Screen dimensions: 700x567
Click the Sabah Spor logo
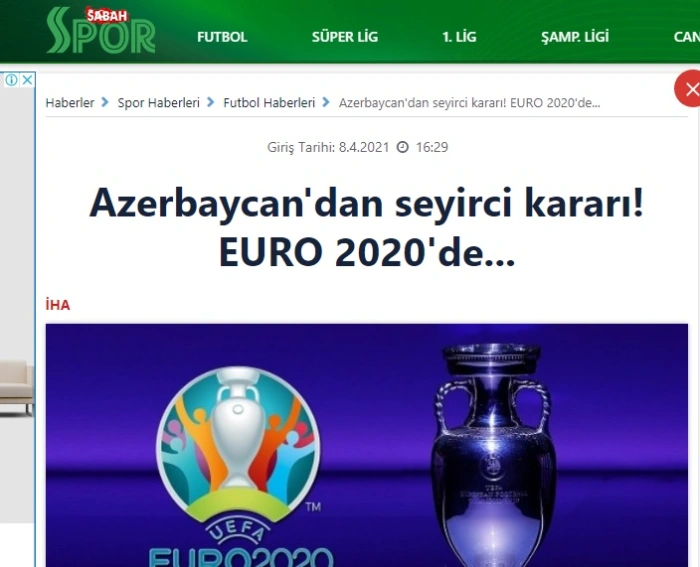[x=101, y=30]
